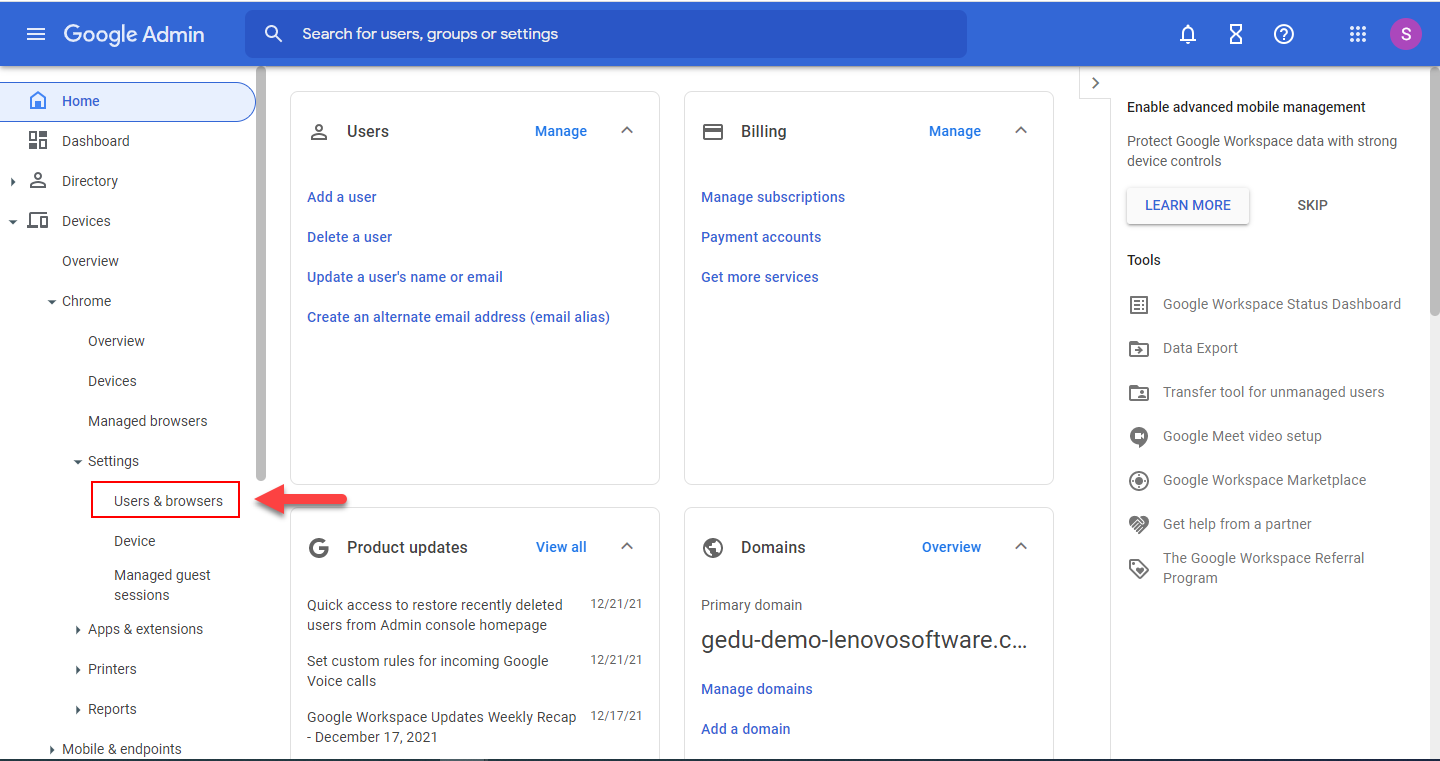Select Device under Settings
The width and height of the screenshot is (1440, 761).
pyautogui.click(x=135, y=541)
